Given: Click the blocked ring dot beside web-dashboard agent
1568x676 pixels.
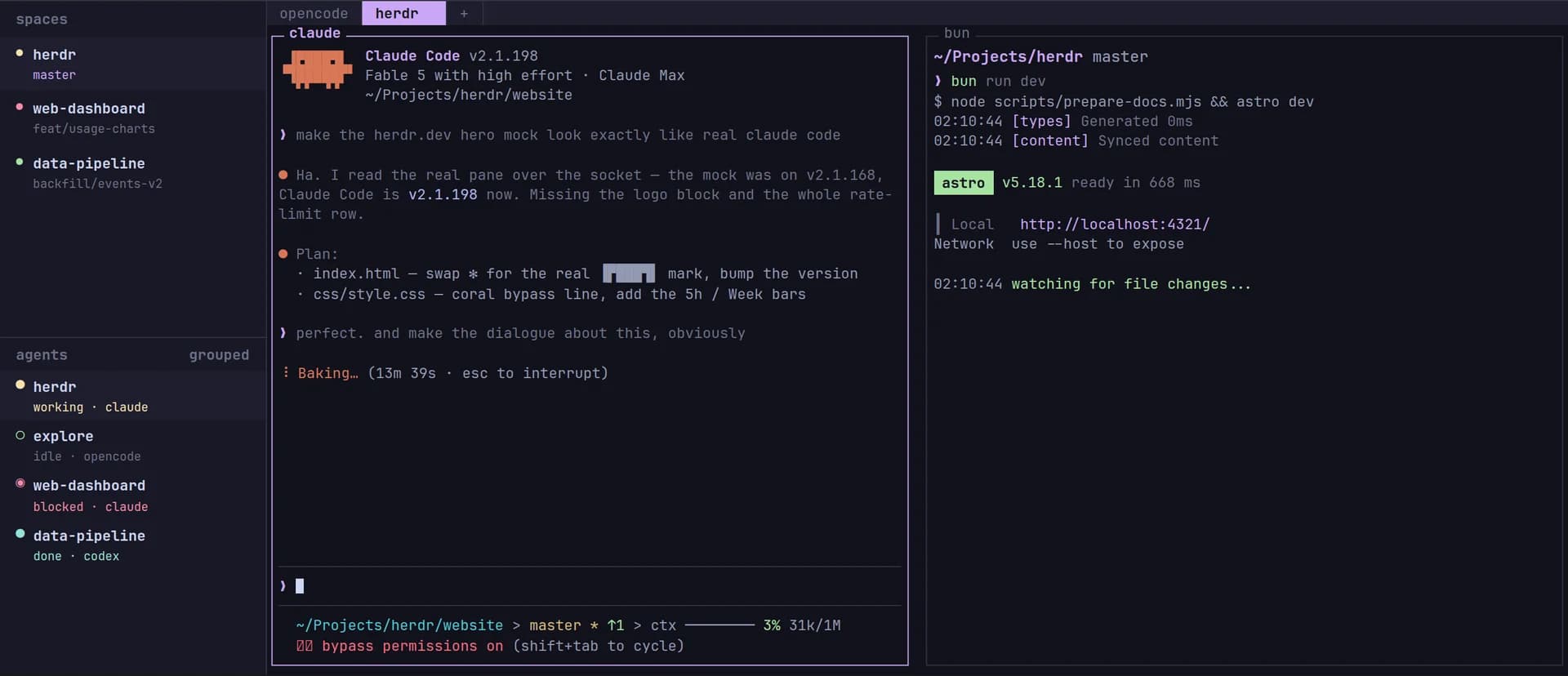Looking at the screenshot, I should point(20,483).
